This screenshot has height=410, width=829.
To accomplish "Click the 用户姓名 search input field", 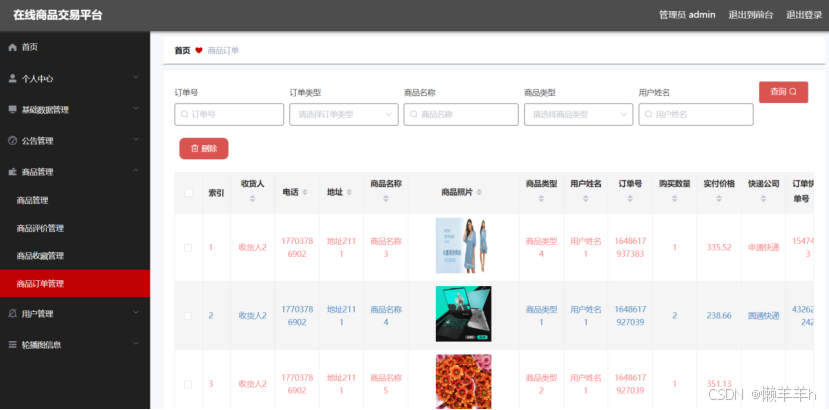I will point(696,114).
